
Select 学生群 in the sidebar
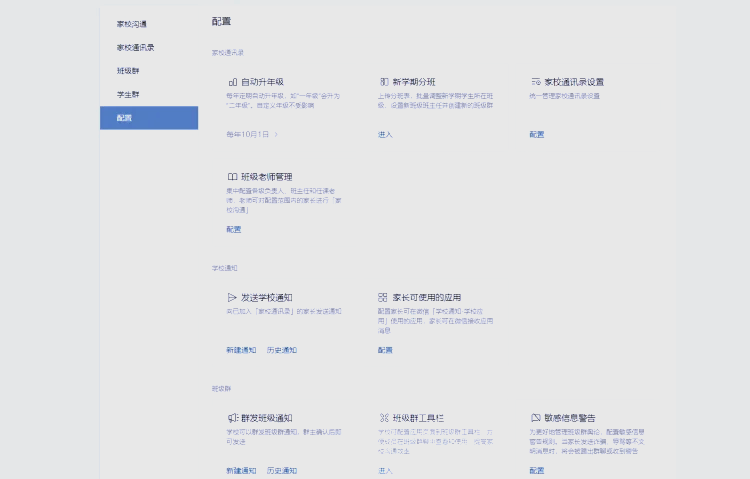pos(149,94)
